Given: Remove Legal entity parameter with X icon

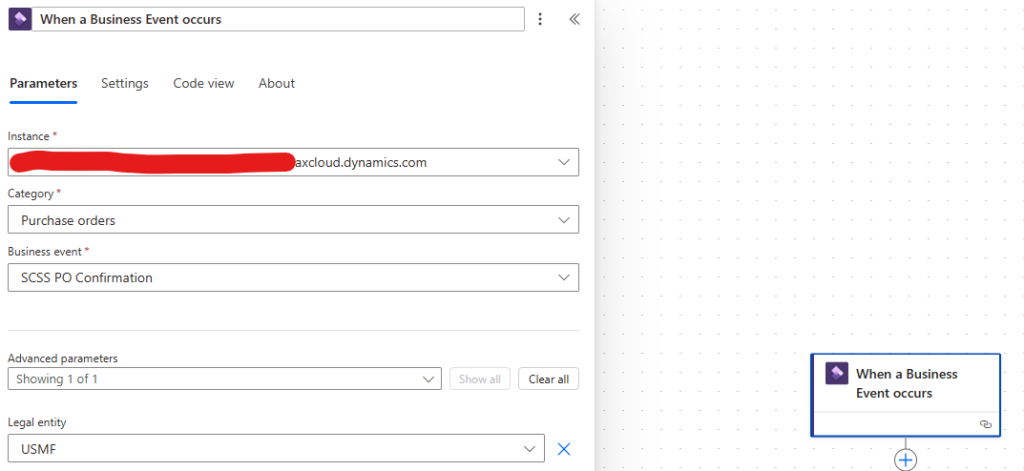Looking at the screenshot, I should (564, 449).
